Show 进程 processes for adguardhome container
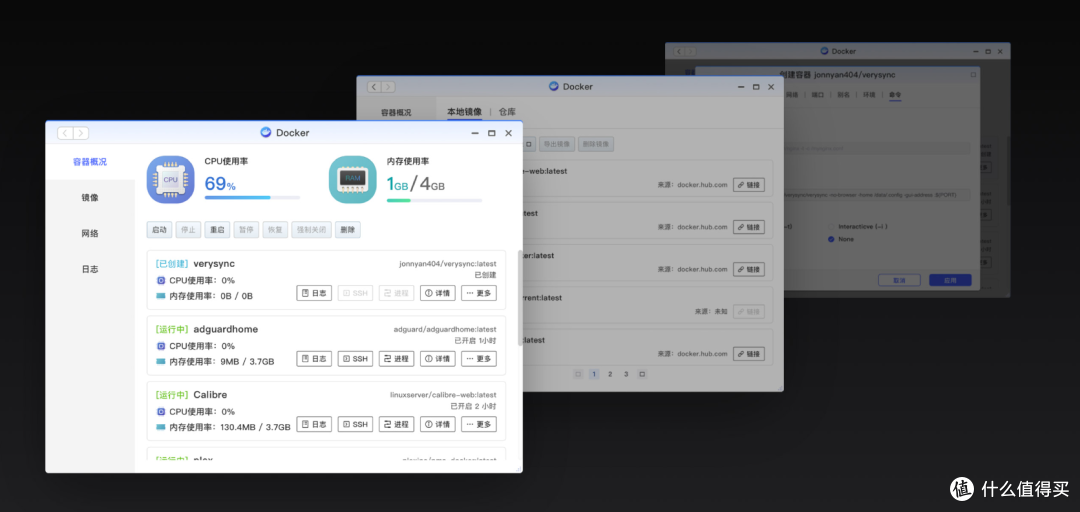This screenshot has height=512, width=1080. point(397,358)
